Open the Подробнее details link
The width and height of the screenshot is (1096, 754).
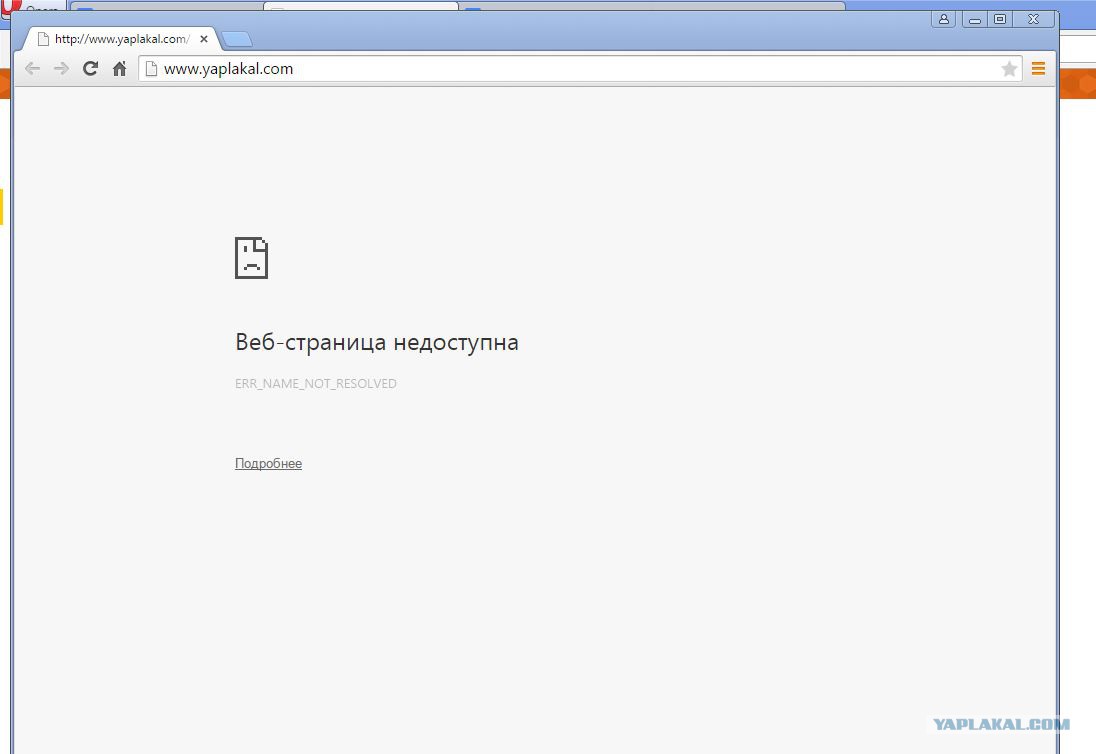(x=268, y=463)
